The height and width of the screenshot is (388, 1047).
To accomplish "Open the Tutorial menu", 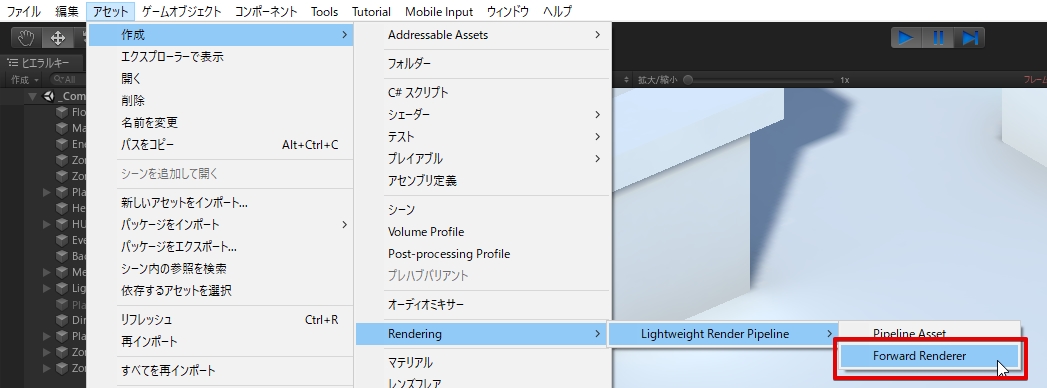I will pyautogui.click(x=371, y=11).
